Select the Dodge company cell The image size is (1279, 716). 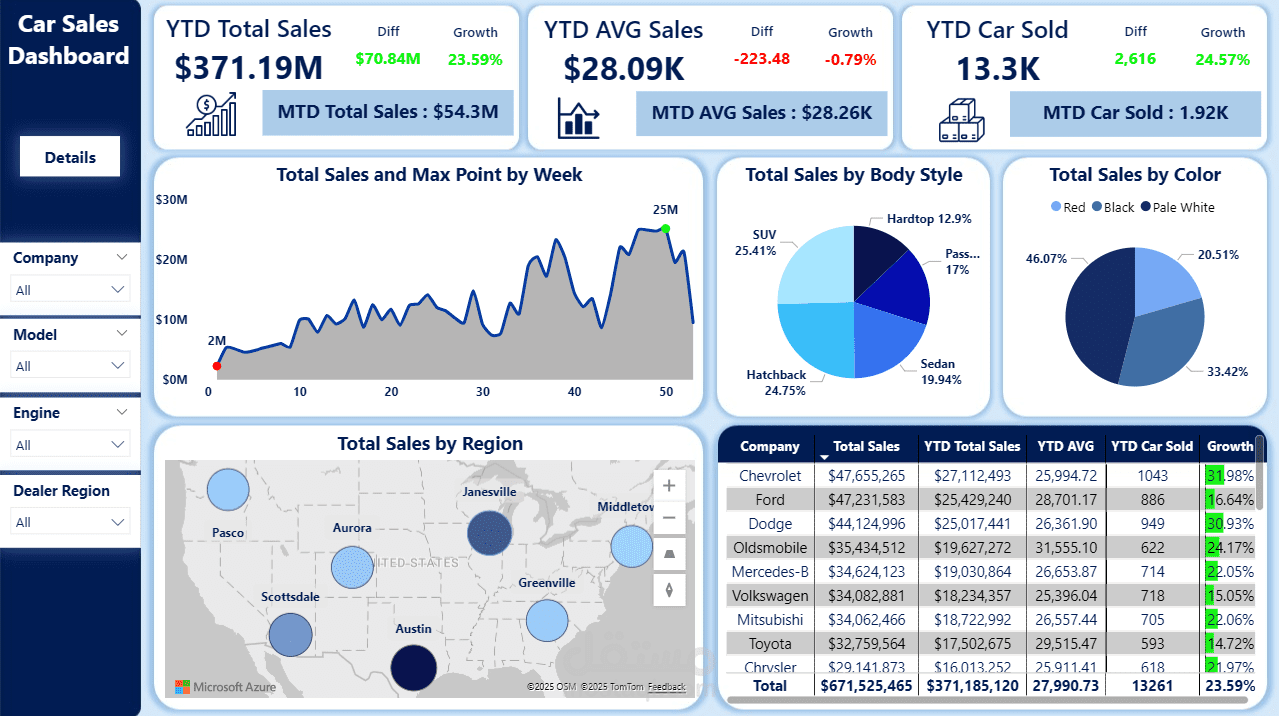770,524
